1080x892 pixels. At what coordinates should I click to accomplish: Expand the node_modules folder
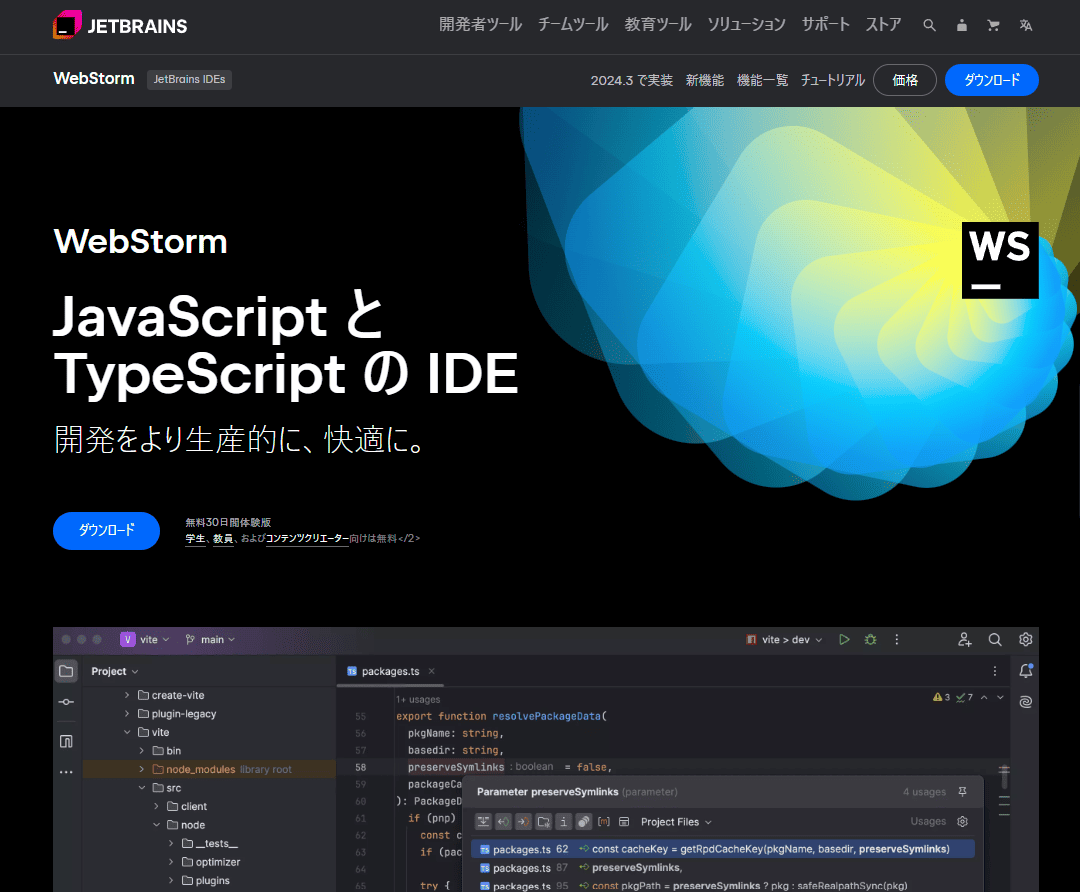(141, 769)
